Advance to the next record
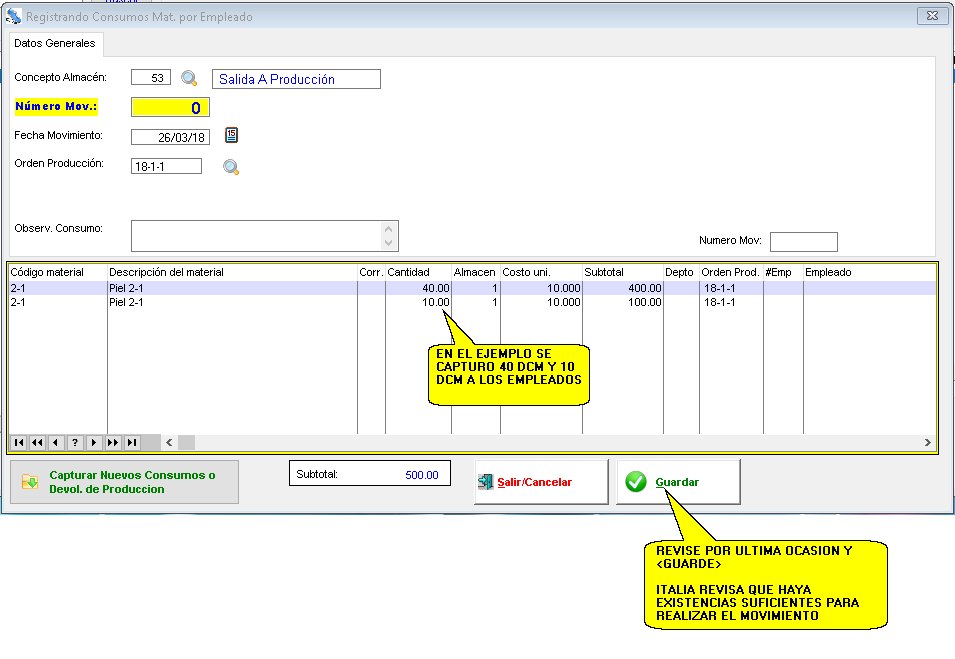The image size is (955, 659). click(94, 442)
